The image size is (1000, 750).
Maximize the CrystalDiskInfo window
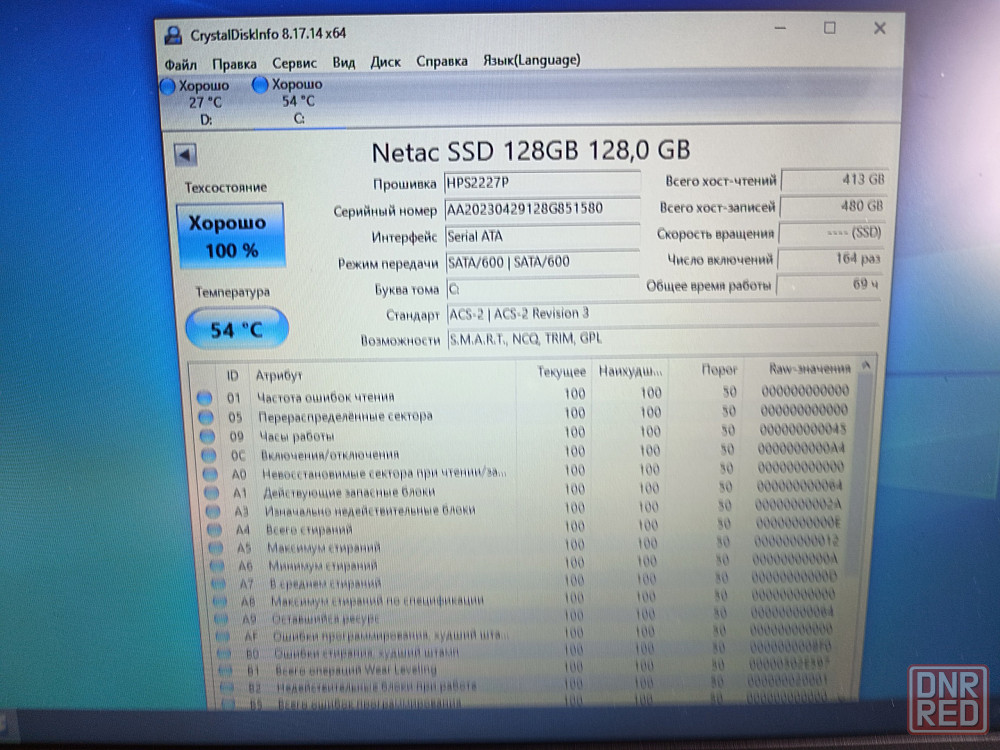[829, 28]
